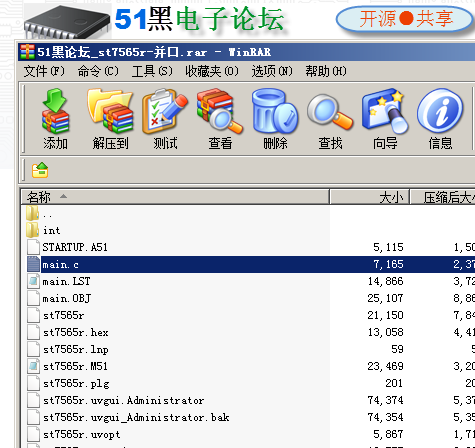This screenshot has height=448, width=475.
Task: Select the int folder name
Action: [x=52, y=230]
